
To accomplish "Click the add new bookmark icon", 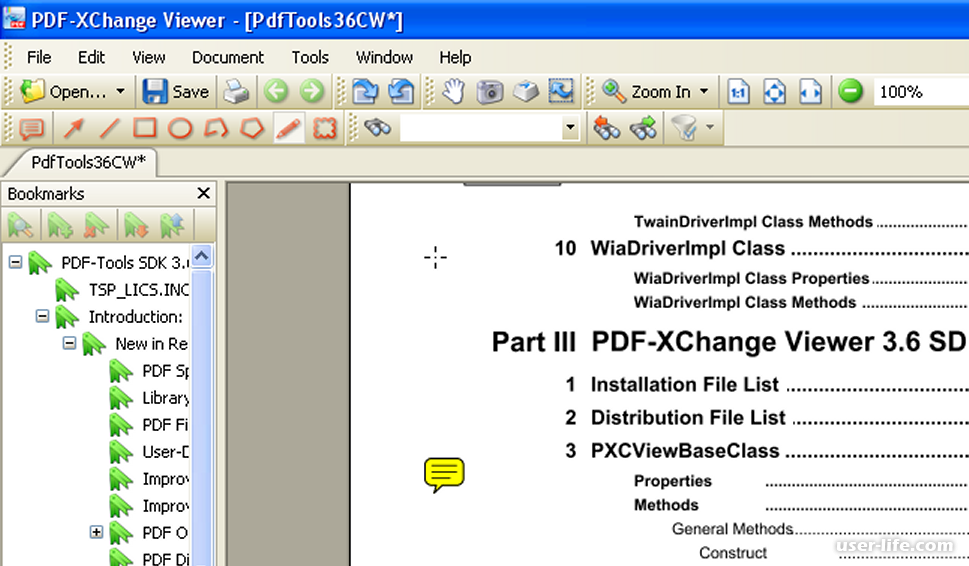I will tap(59, 226).
